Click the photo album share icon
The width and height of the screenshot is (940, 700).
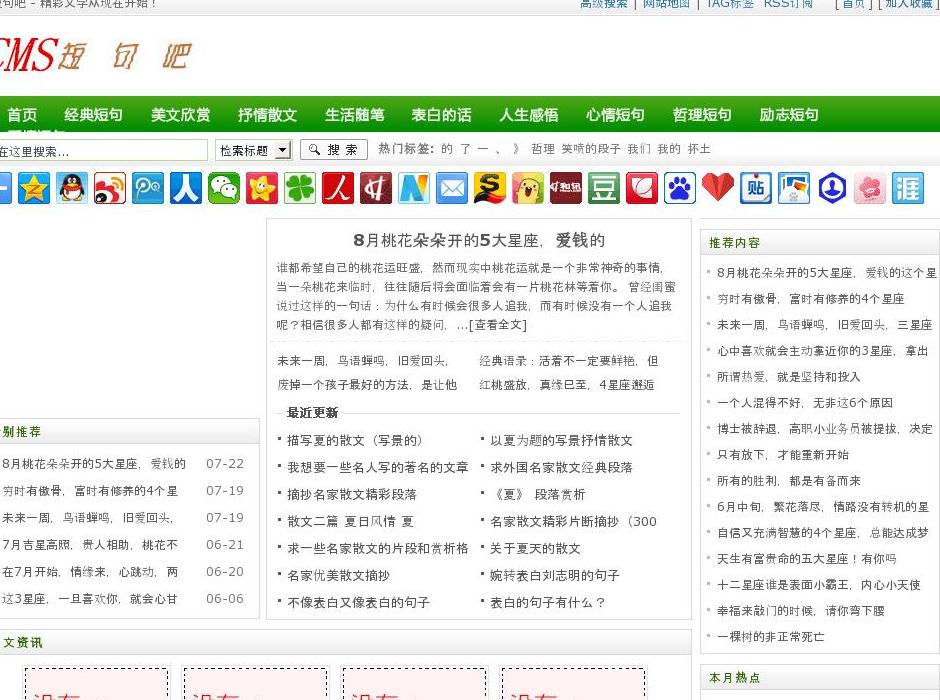point(794,188)
